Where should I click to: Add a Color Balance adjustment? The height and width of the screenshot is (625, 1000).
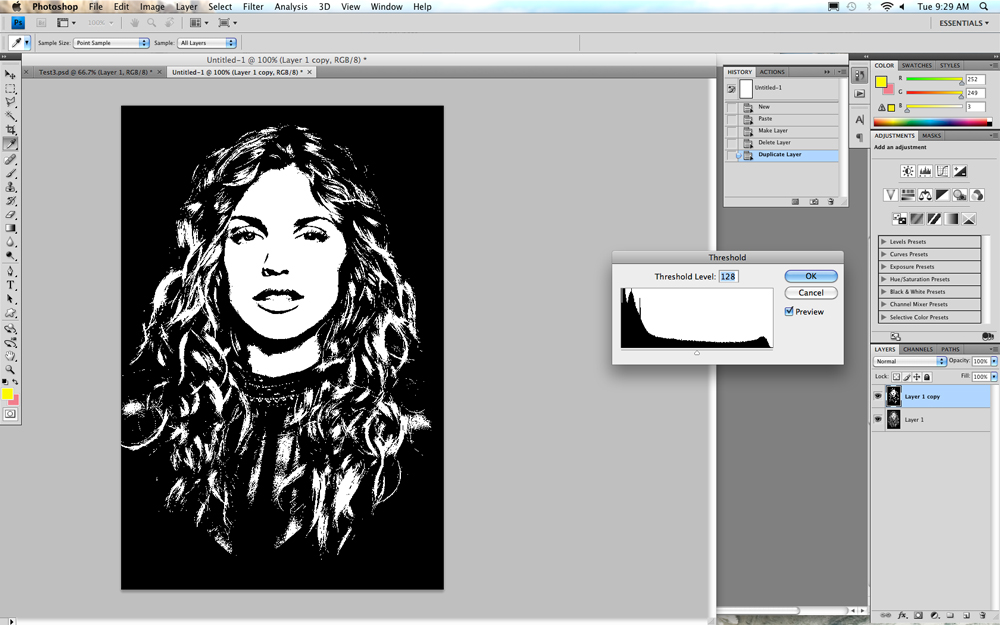[925, 195]
